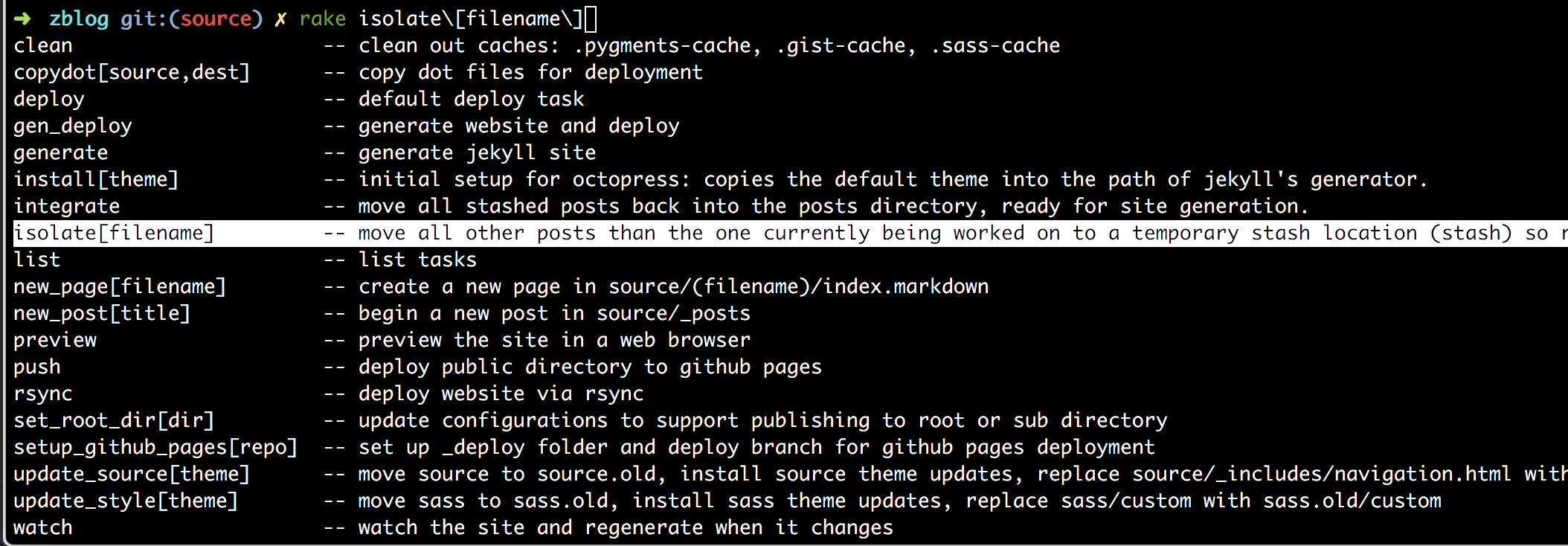Select set_root_dir[dir] completion entry

(114, 421)
